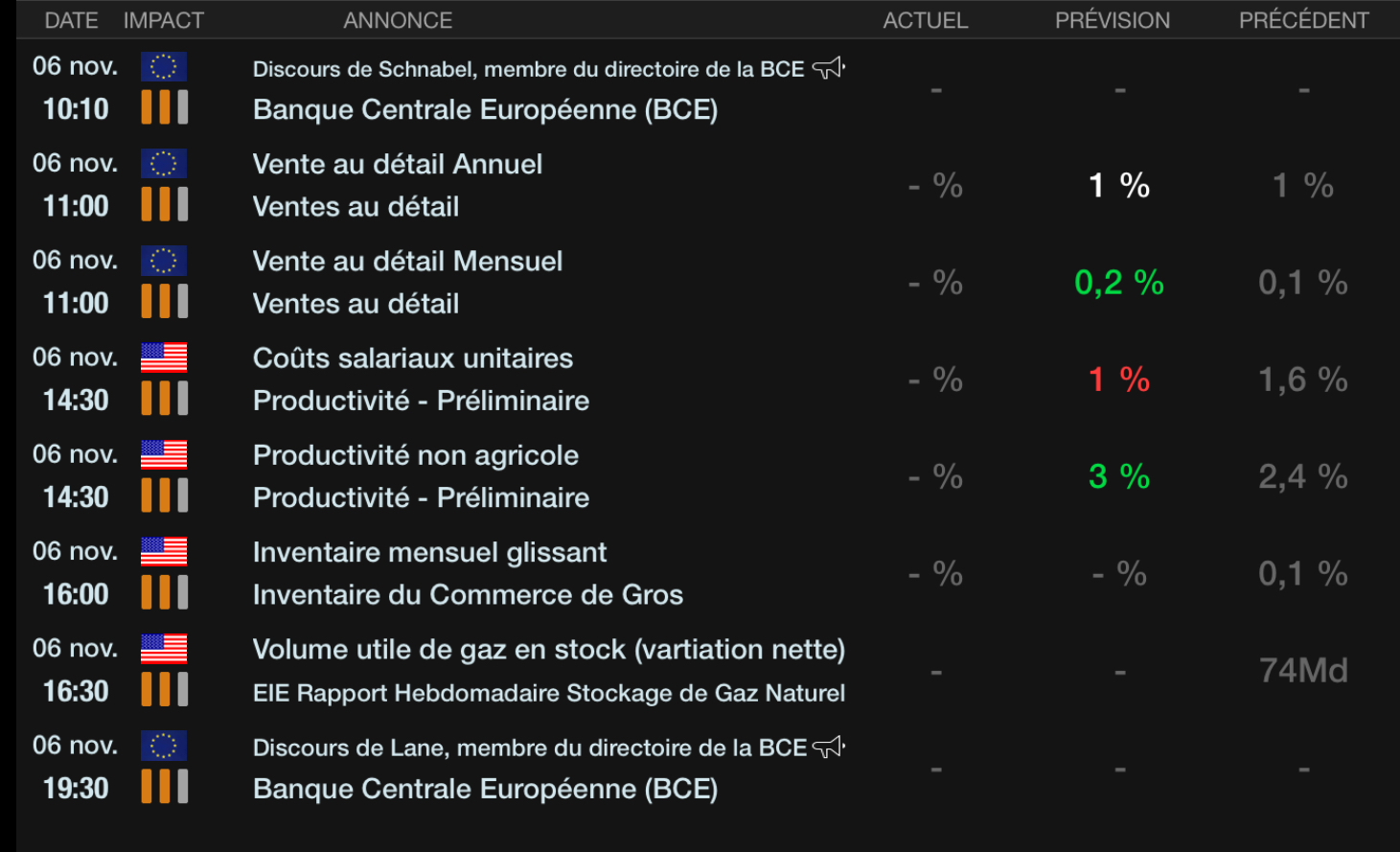Click the PRÉCÉDENT column header

point(1303,20)
